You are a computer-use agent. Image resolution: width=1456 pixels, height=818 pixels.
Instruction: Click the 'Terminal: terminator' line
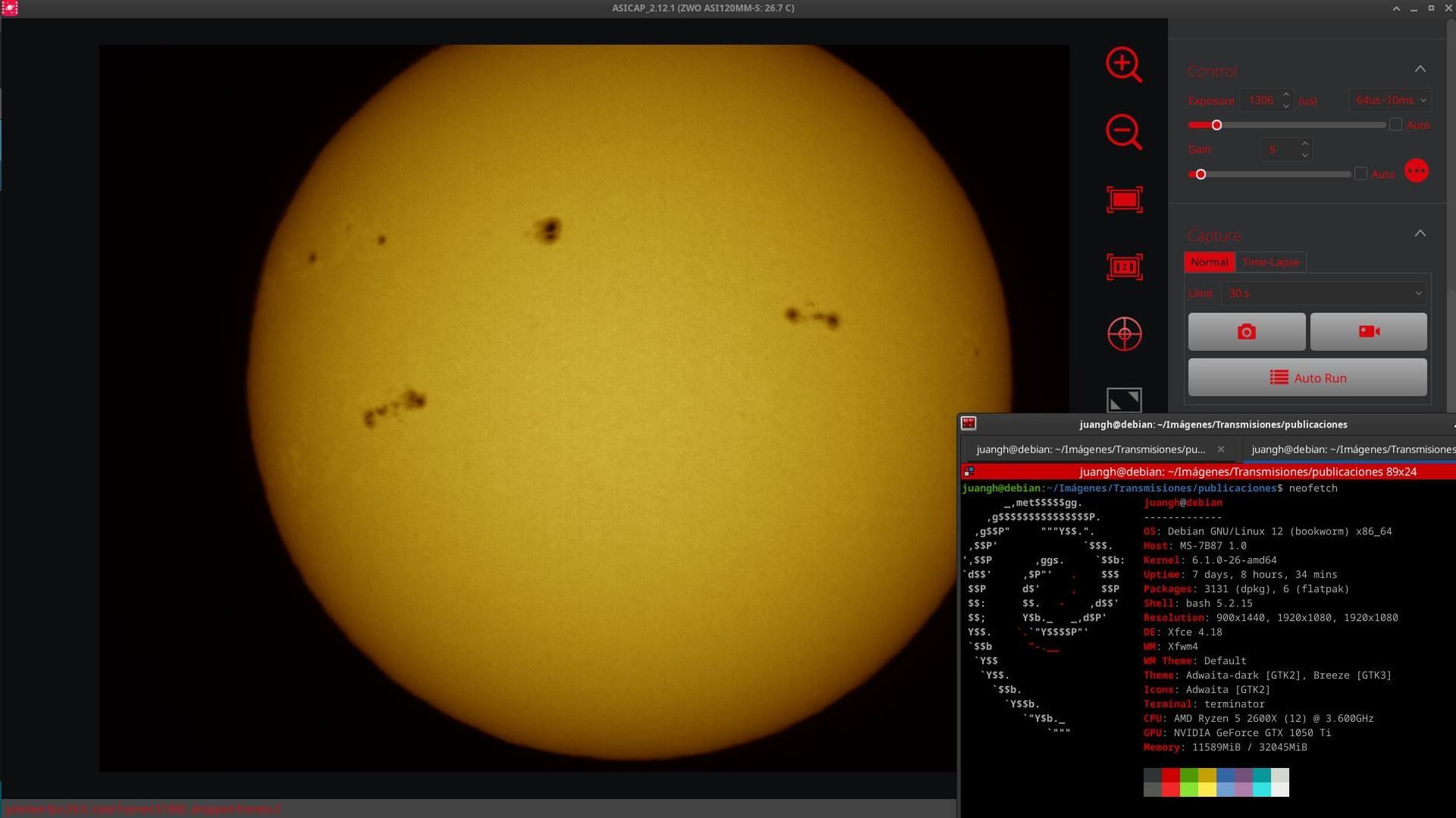click(x=1203, y=704)
